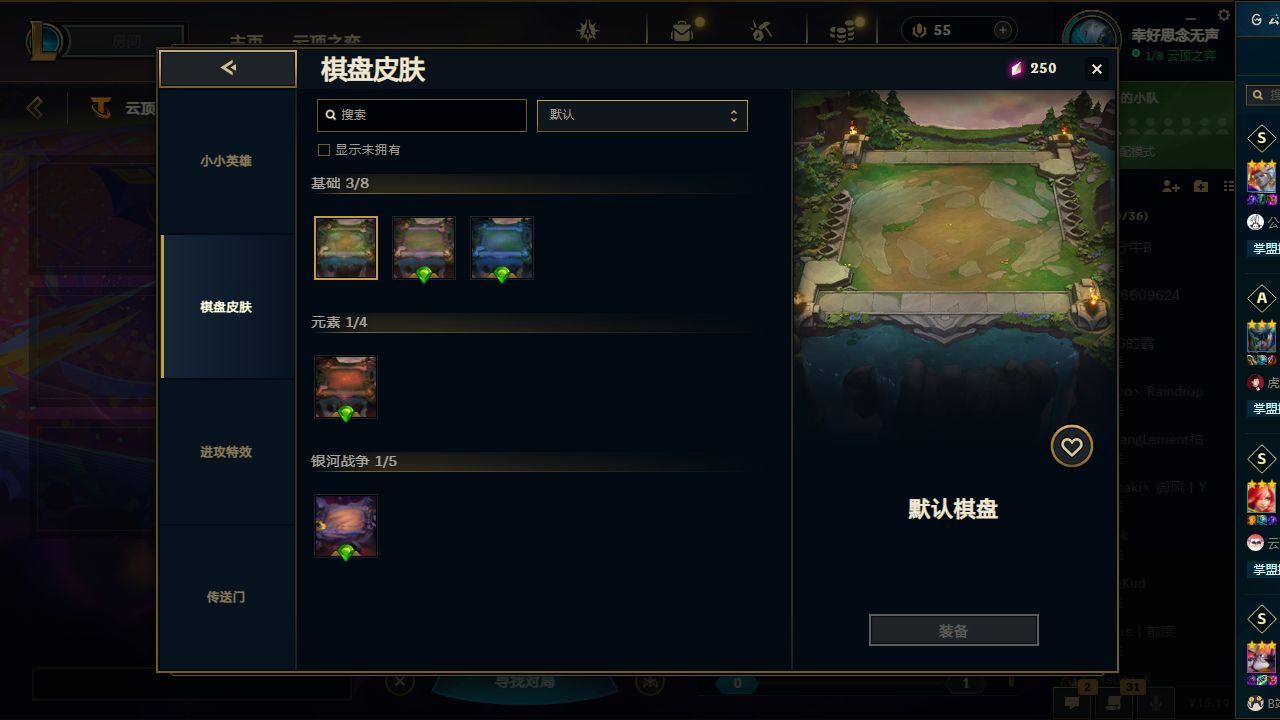Viewport: 1280px width, 720px height.
Task: Click the dropdown arrows on 默认 selector
Action: [733, 115]
